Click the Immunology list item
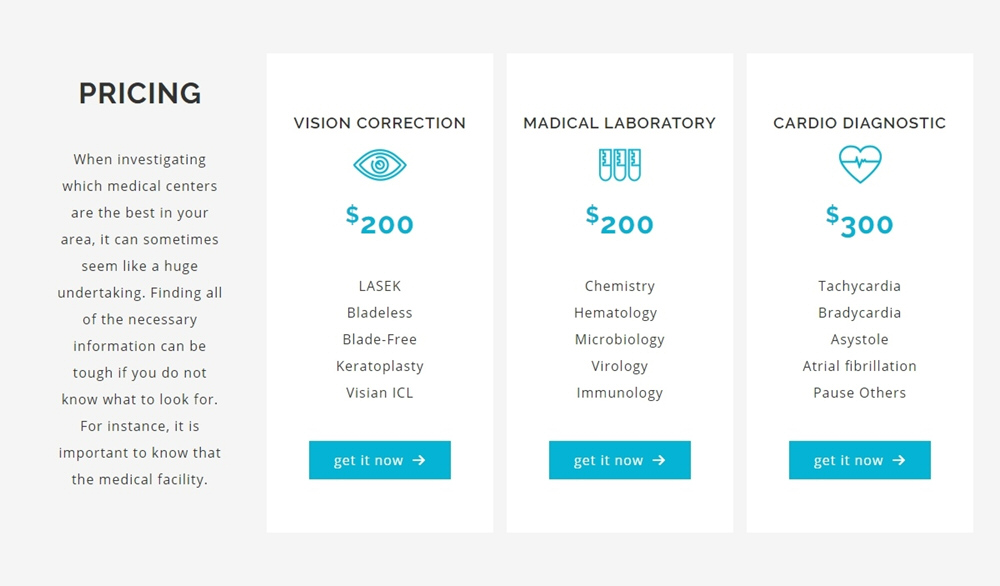 pos(619,393)
